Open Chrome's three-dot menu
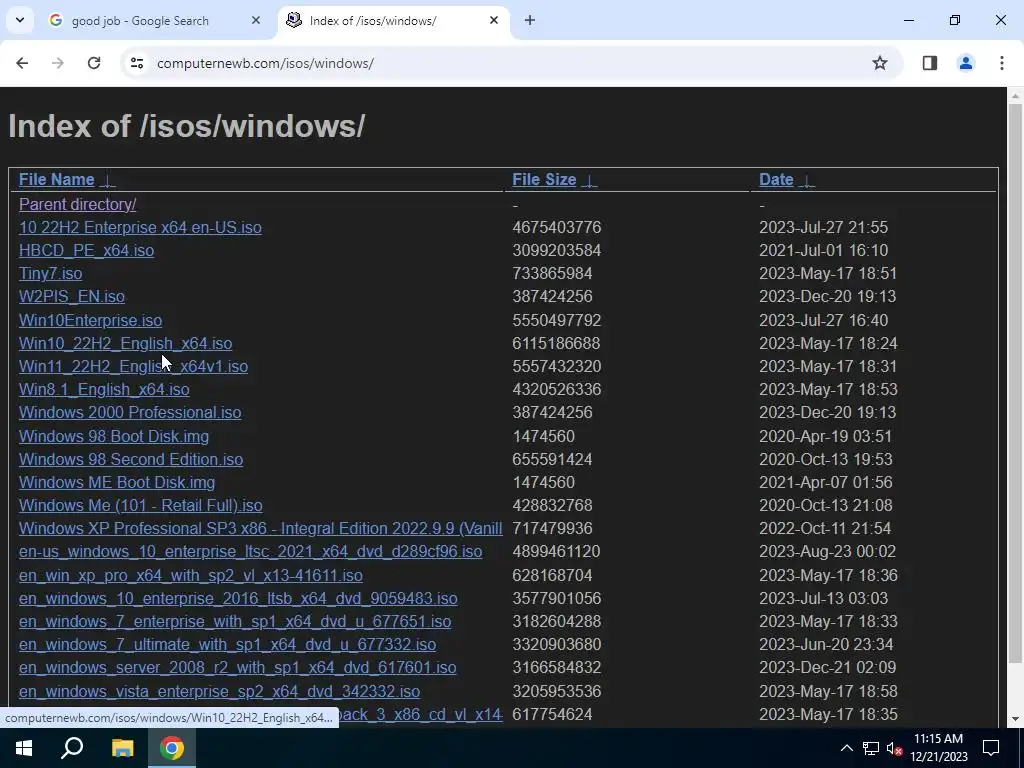This screenshot has width=1024, height=768. [x=1002, y=63]
